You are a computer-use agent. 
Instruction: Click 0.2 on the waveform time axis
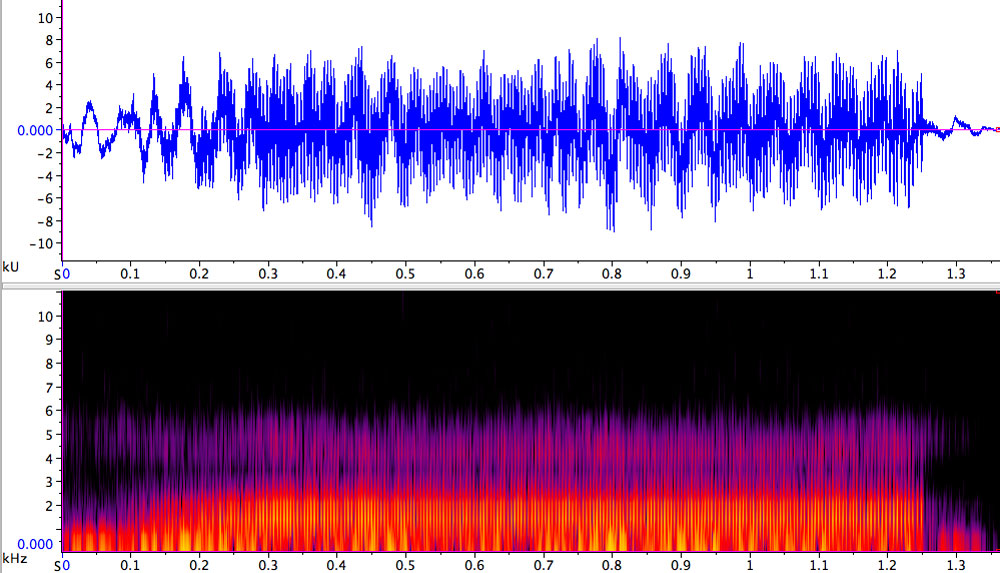(199, 274)
